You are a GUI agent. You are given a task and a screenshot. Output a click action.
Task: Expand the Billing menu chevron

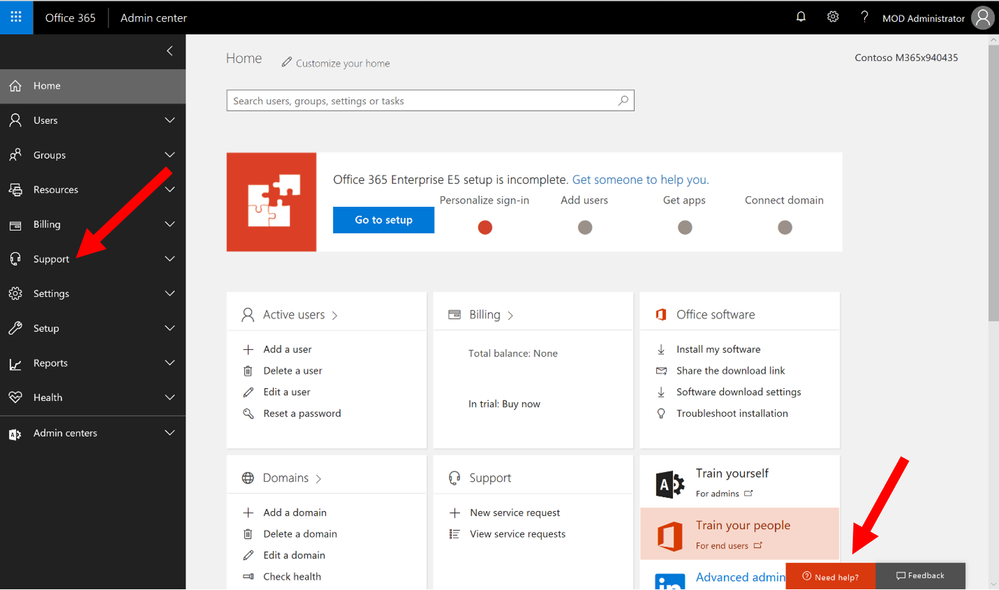click(169, 224)
